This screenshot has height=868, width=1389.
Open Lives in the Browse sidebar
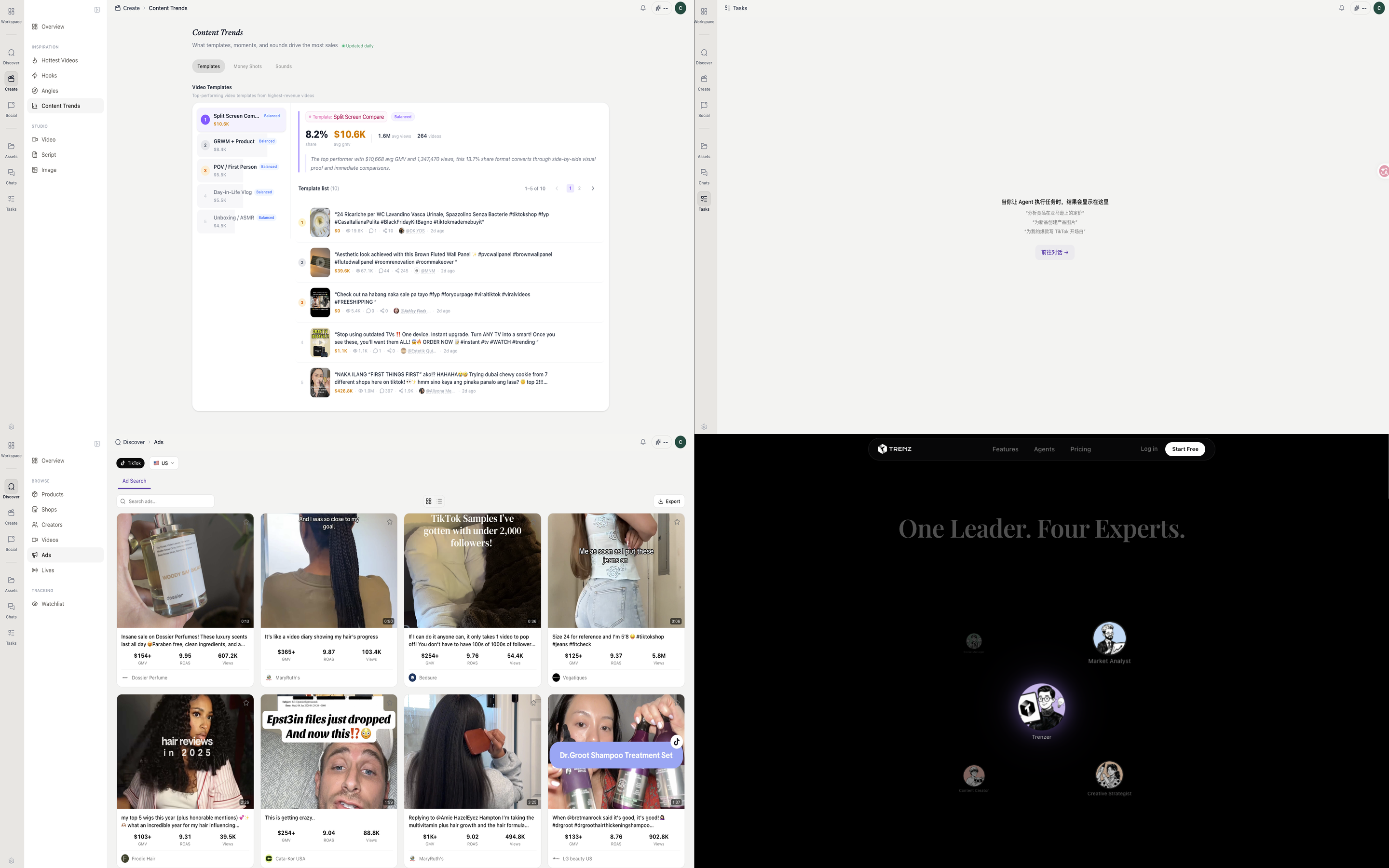pos(48,570)
